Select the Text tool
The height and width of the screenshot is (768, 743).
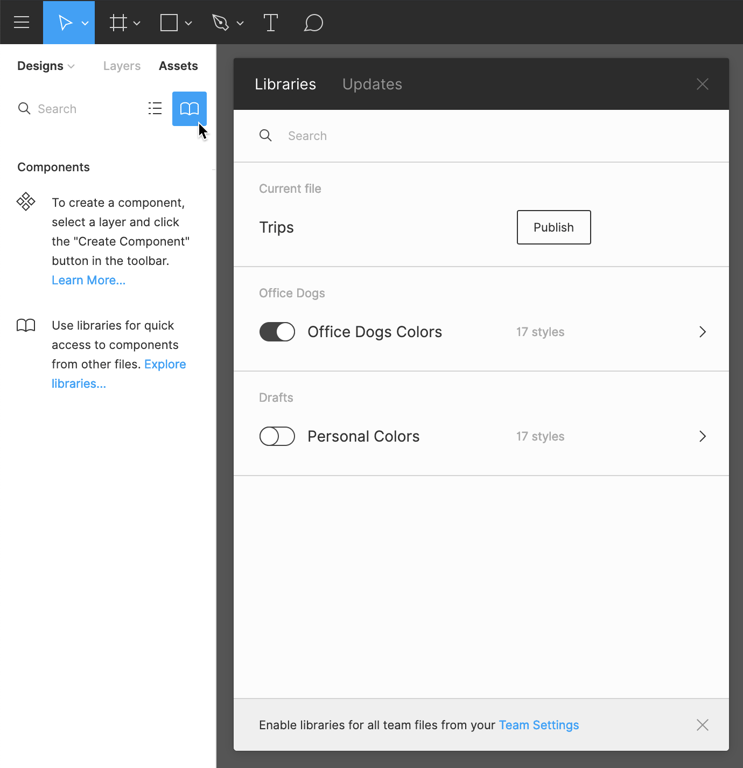270,22
